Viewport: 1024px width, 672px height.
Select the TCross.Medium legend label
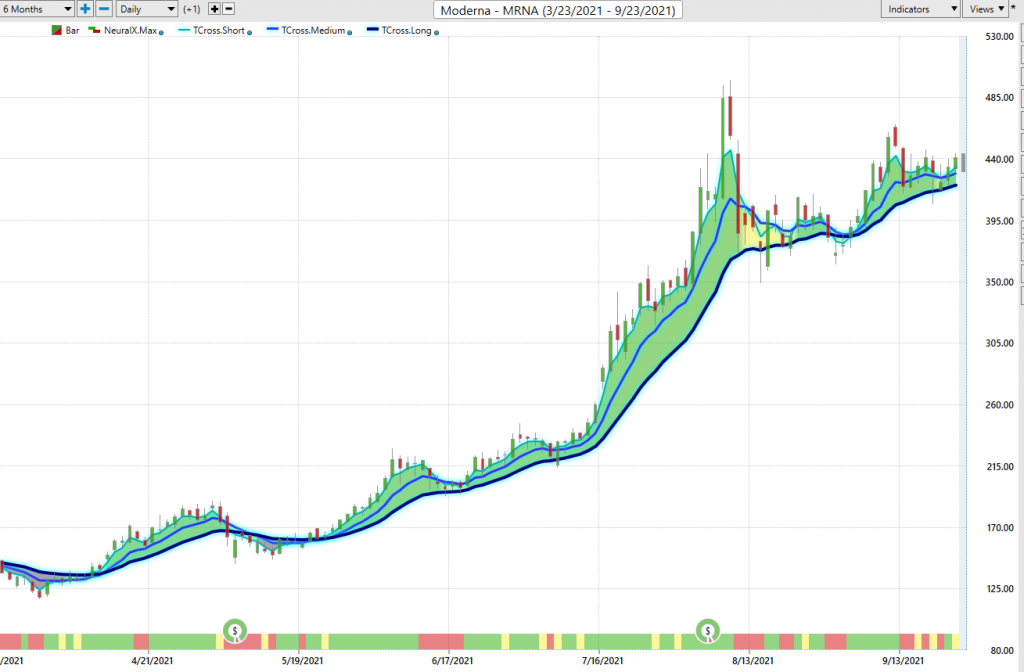[x=313, y=31]
